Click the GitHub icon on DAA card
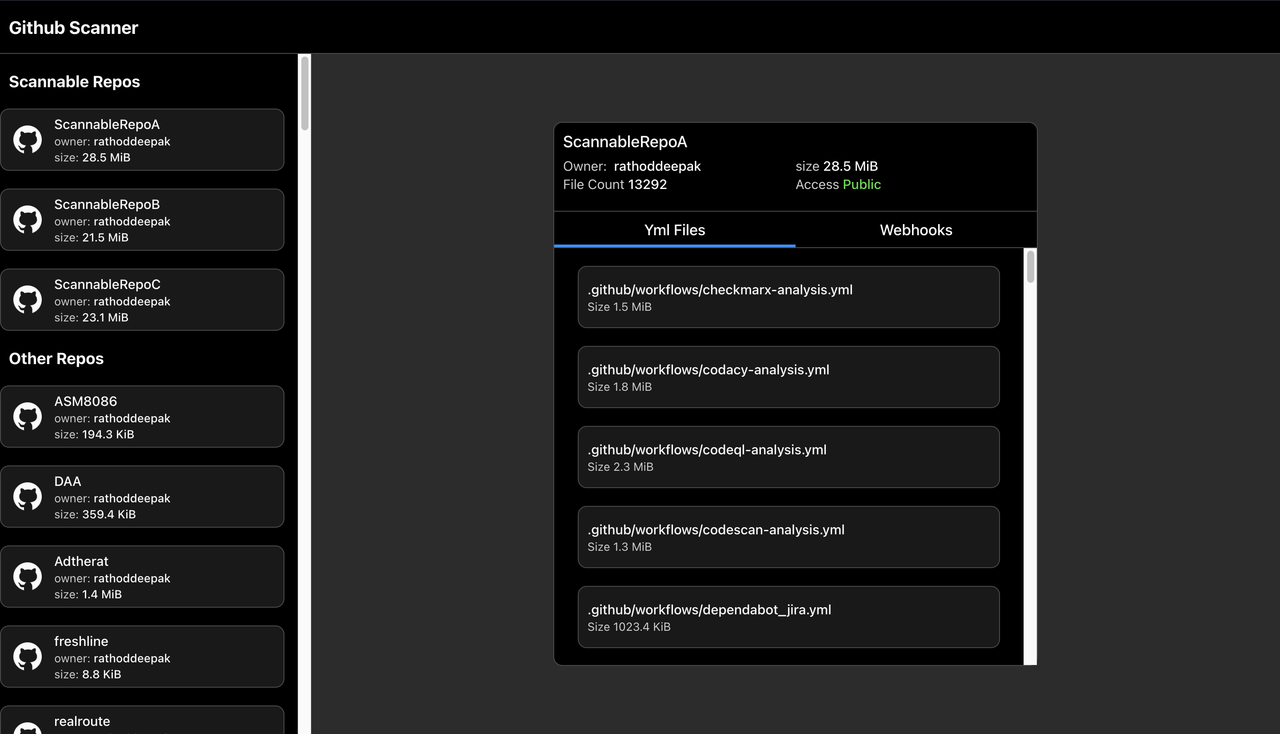Screen dimensions: 1280x734 tap(26, 496)
